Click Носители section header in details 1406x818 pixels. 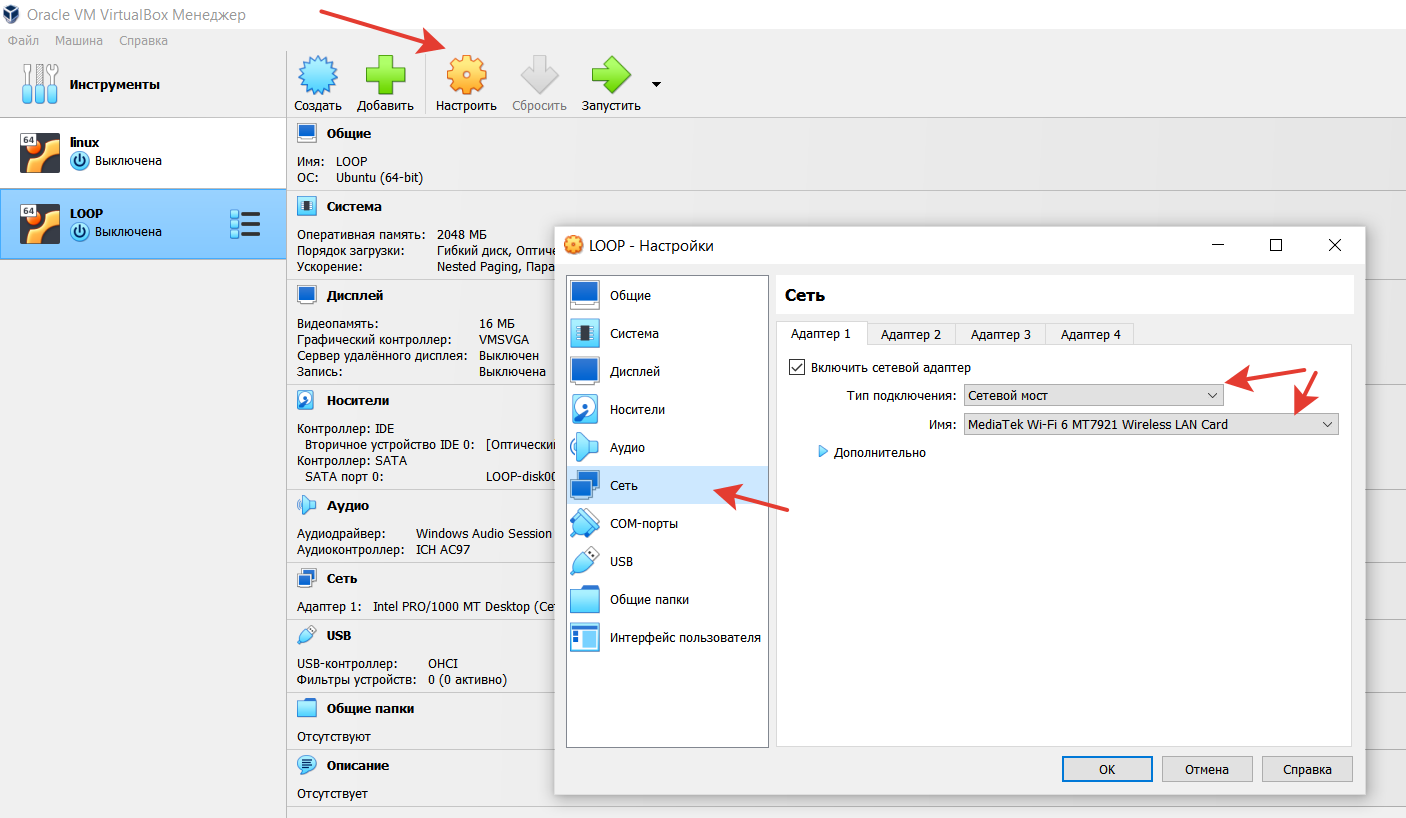point(358,400)
